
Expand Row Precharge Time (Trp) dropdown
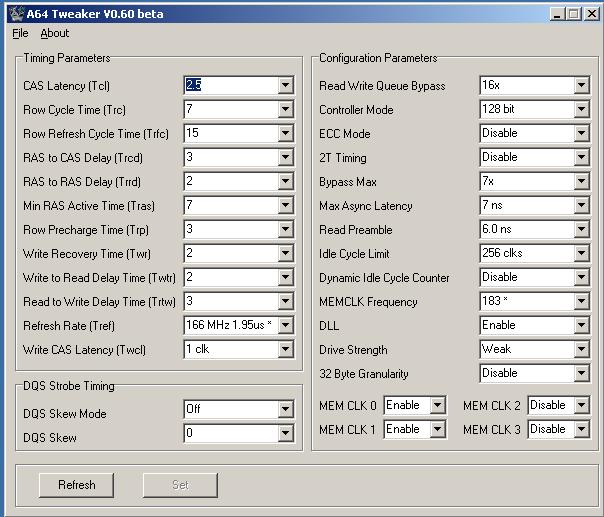tap(285, 229)
